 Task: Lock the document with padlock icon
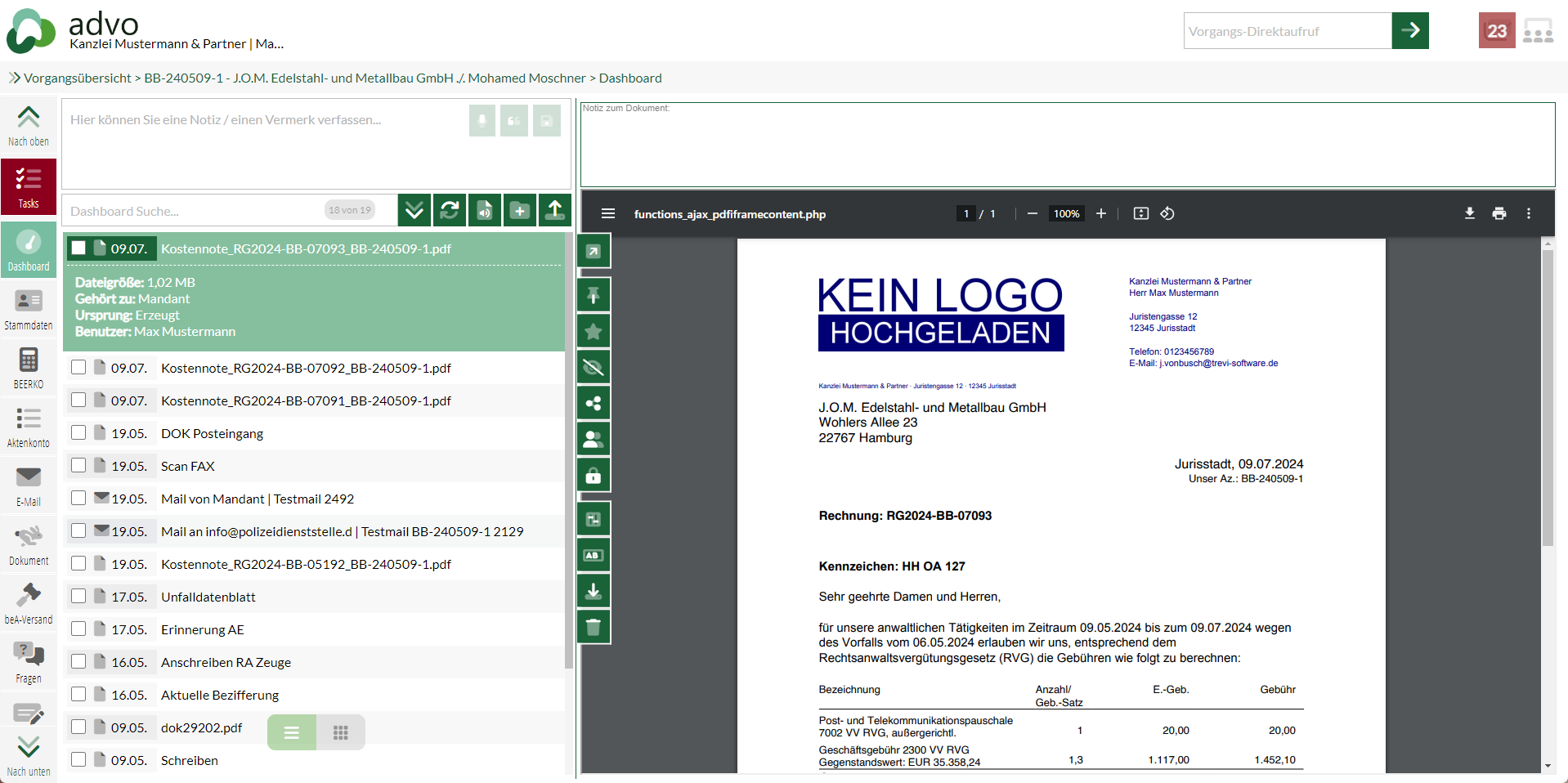594,475
